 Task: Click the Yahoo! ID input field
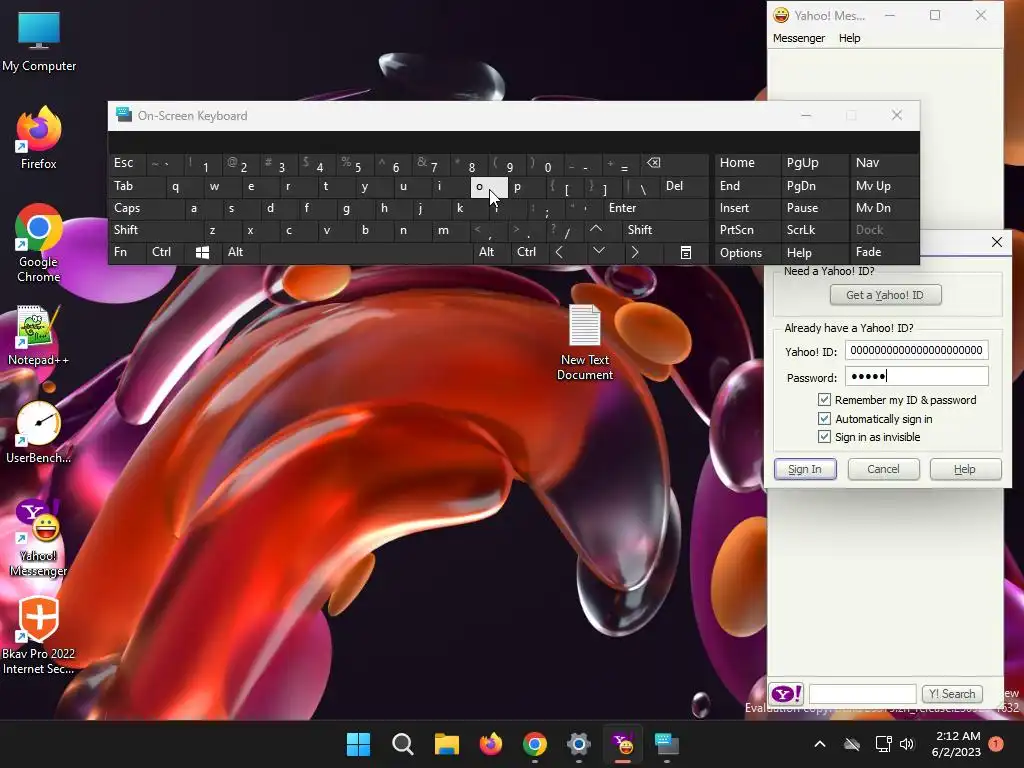916,350
